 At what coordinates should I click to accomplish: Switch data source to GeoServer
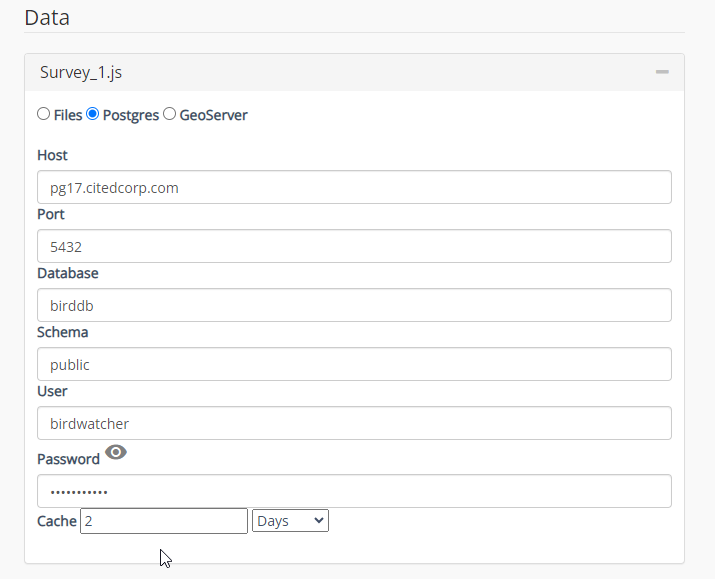click(169, 114)
